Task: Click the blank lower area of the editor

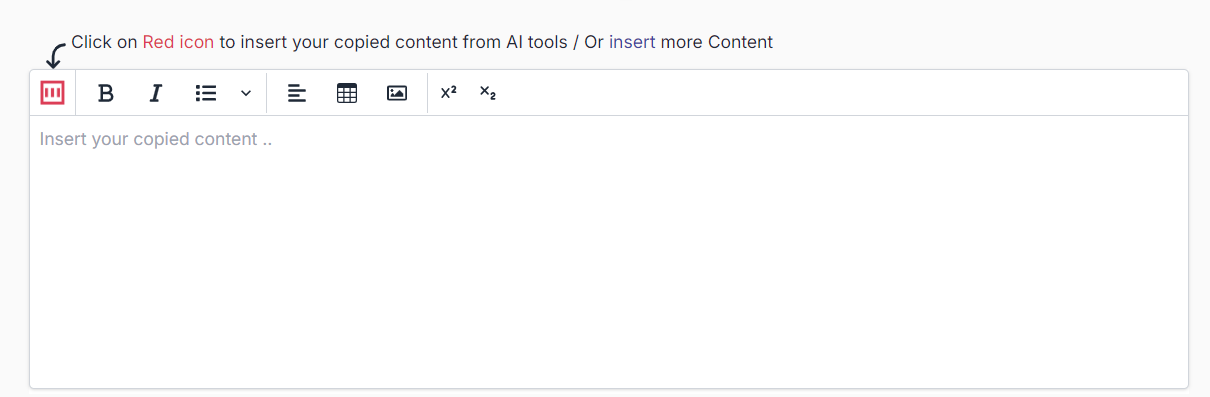Action: [x=609, y=300]
